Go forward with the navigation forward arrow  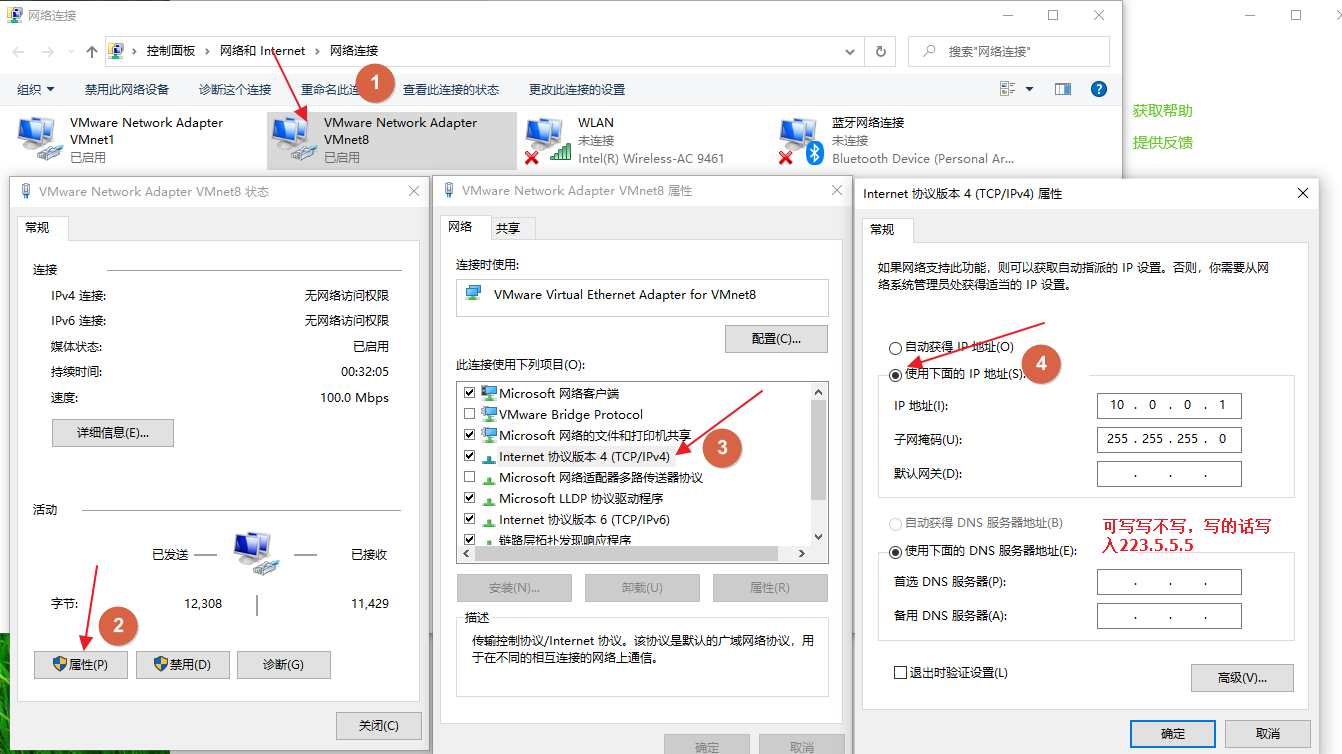pyautogui.click(x=47, y=51)
